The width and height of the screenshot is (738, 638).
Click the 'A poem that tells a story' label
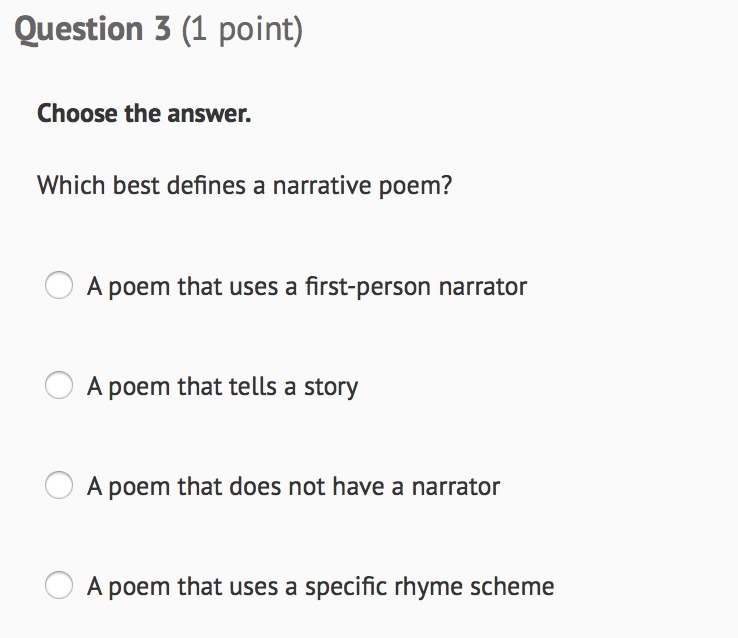[222, 386]
